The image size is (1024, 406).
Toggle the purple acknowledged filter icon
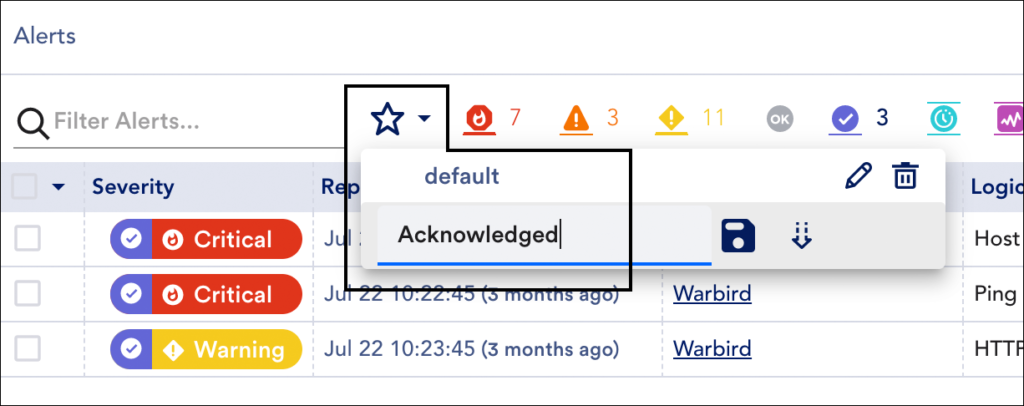pos(845,119)
